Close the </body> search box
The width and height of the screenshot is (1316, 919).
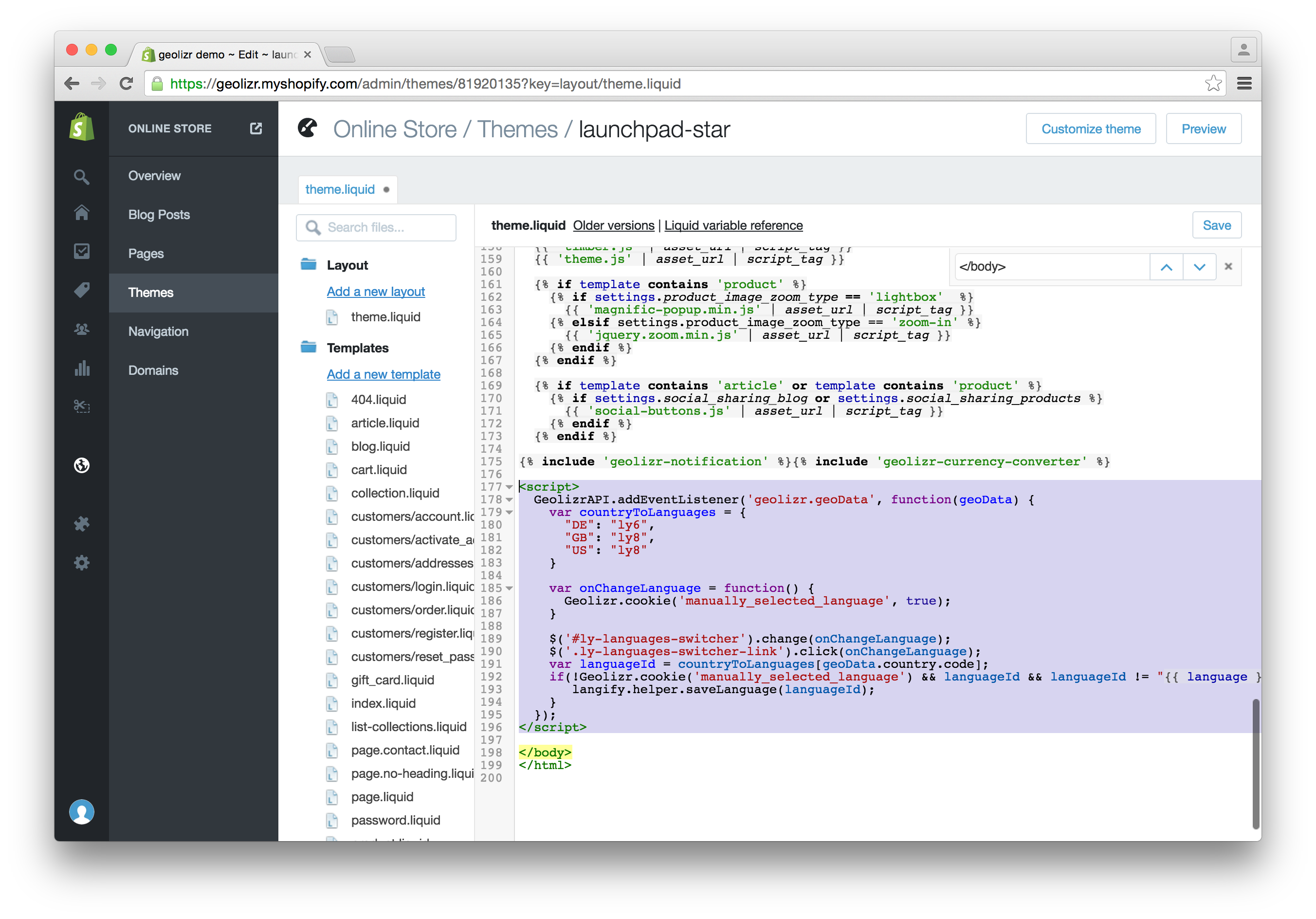click(x=1228, y=267)
